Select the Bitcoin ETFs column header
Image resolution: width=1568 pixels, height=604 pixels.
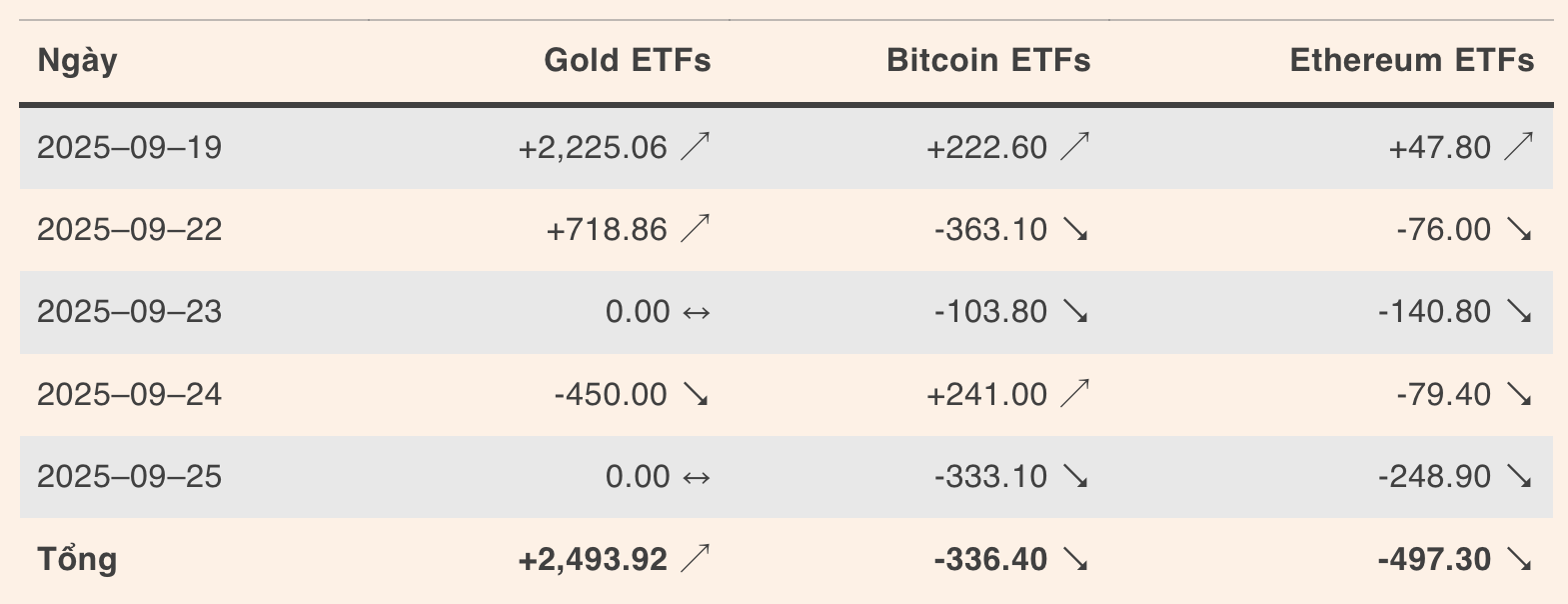(988, 60)
